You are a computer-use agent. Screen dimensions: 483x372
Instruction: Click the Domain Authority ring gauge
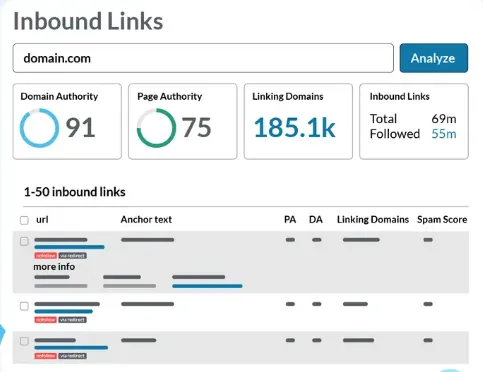(39, 128)
